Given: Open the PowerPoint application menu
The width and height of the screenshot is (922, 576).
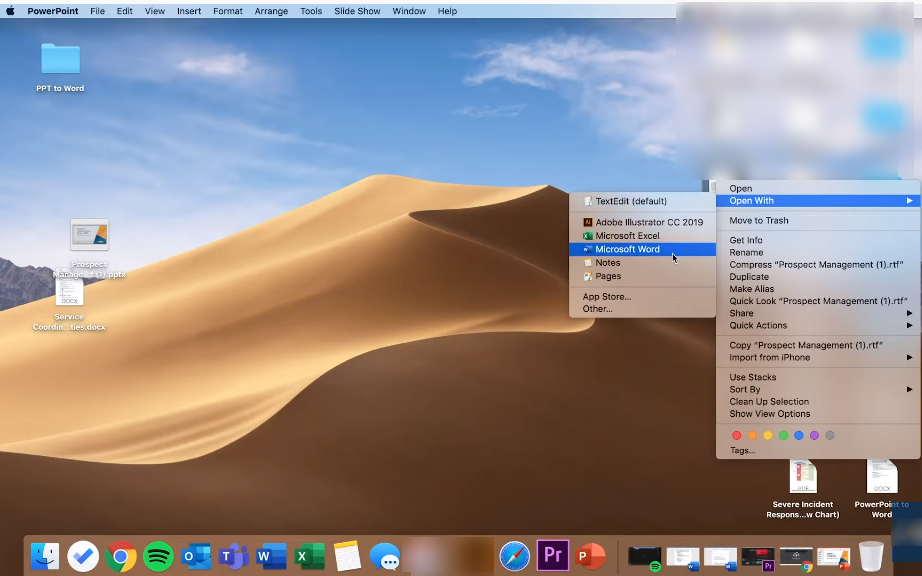Looking at the screenshot, I should [x=52, y=11].
